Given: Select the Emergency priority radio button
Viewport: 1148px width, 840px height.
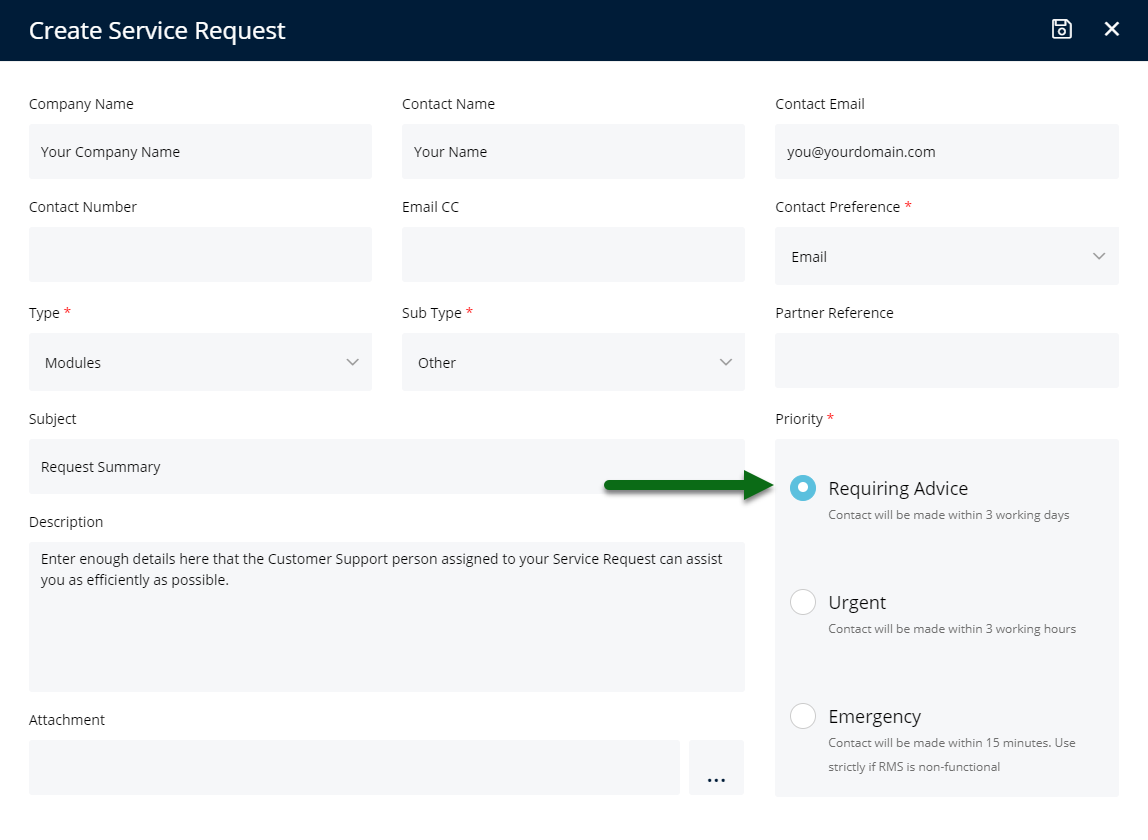Looking at the screenshot, I should 803,716.
